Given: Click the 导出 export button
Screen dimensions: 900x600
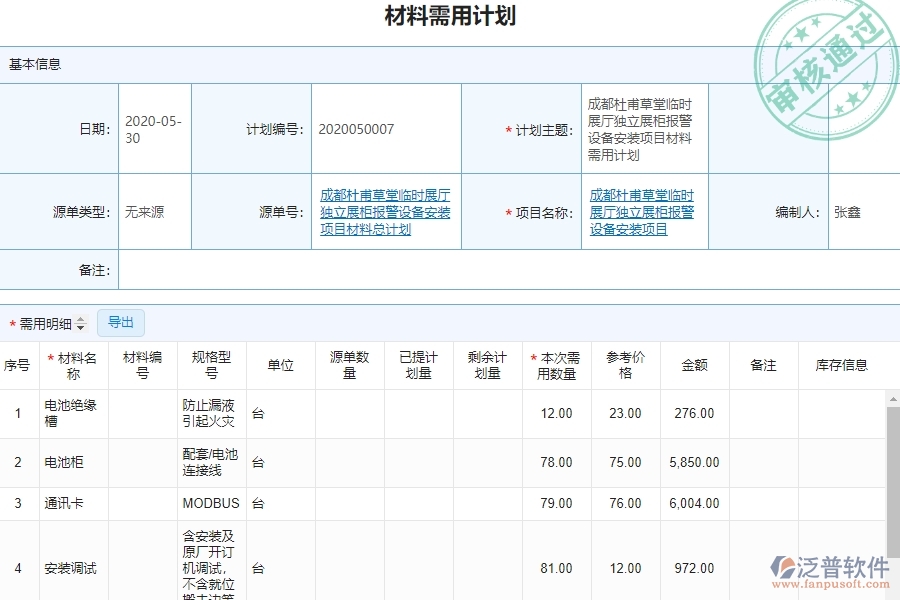Looking at the screenshot, I should click(121, 322).
